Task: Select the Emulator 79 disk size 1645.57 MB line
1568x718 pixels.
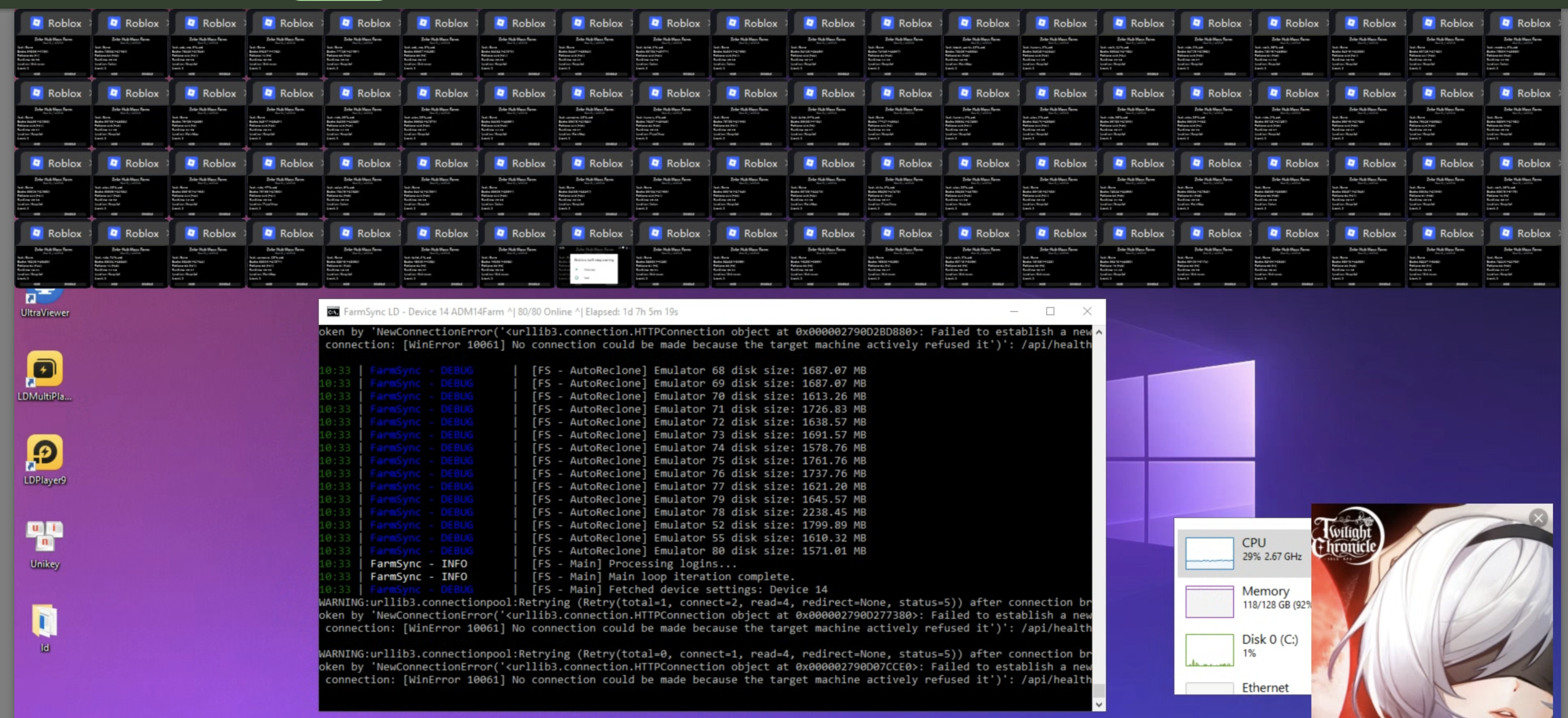Action: tap(592, 500)
